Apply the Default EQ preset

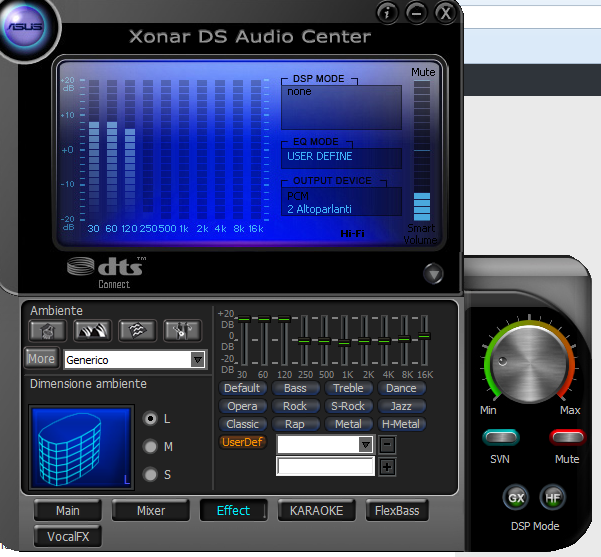(x=242, y=388)
